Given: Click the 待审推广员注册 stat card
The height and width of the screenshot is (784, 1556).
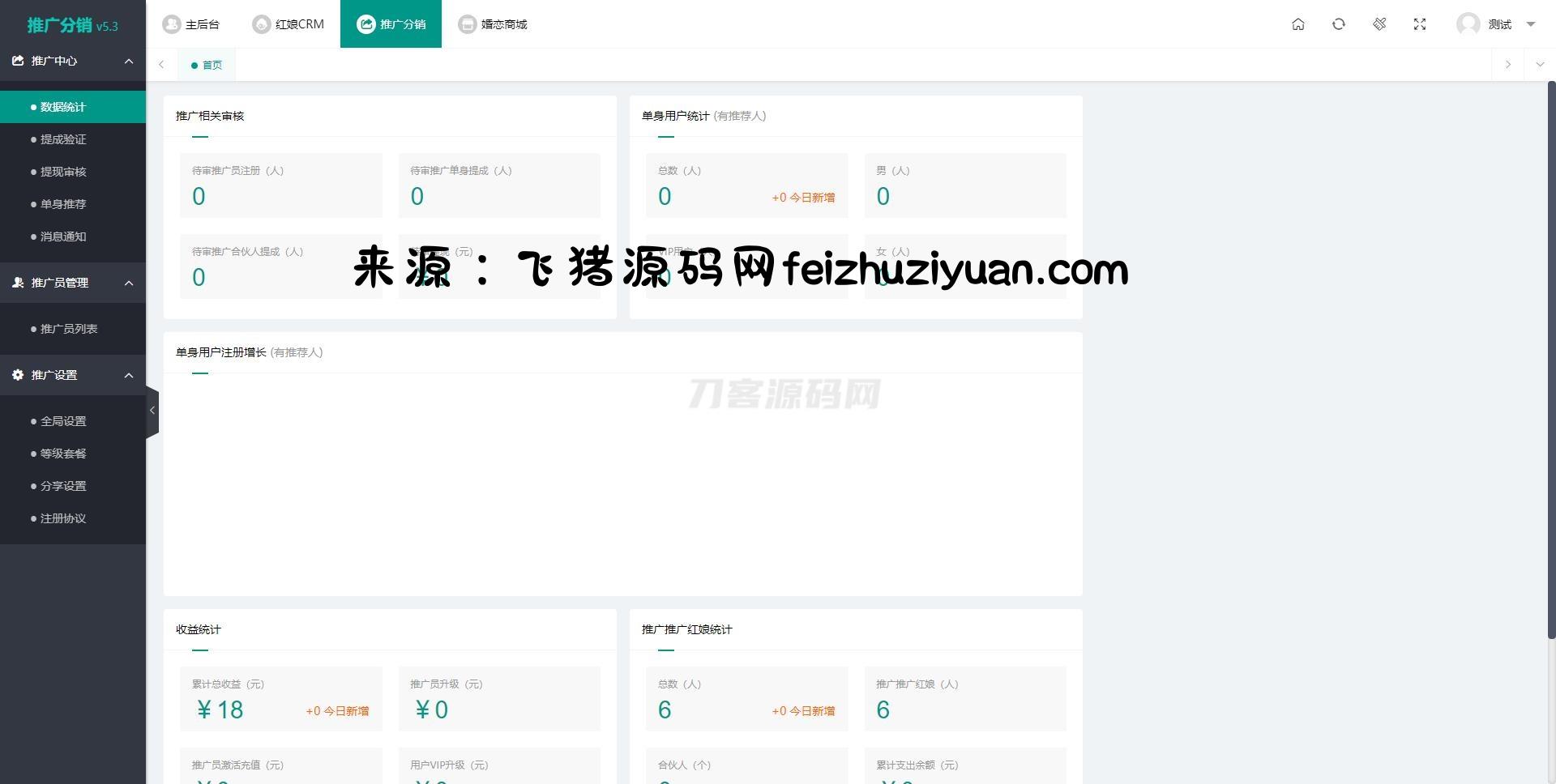Looking at the screenshot, I should (x=281, y=185).
